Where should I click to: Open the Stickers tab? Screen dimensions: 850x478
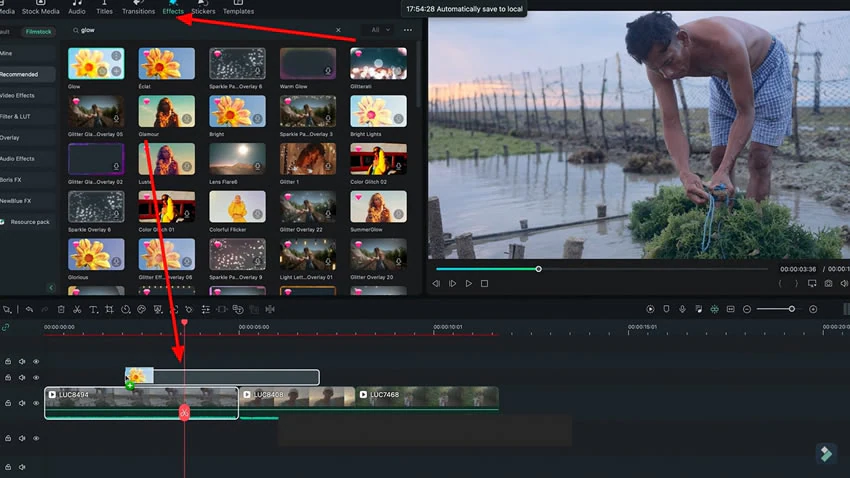coord(203,8)
